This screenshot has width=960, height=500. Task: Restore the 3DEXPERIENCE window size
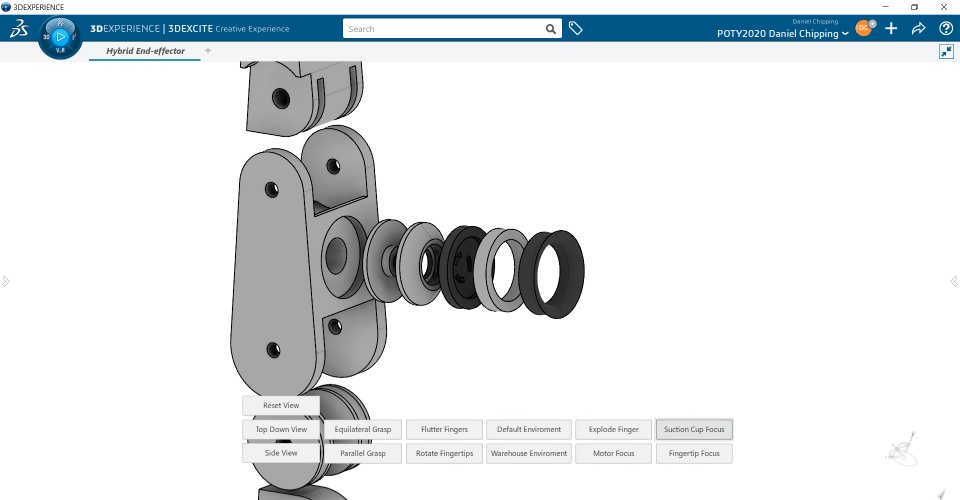point(914,7)
